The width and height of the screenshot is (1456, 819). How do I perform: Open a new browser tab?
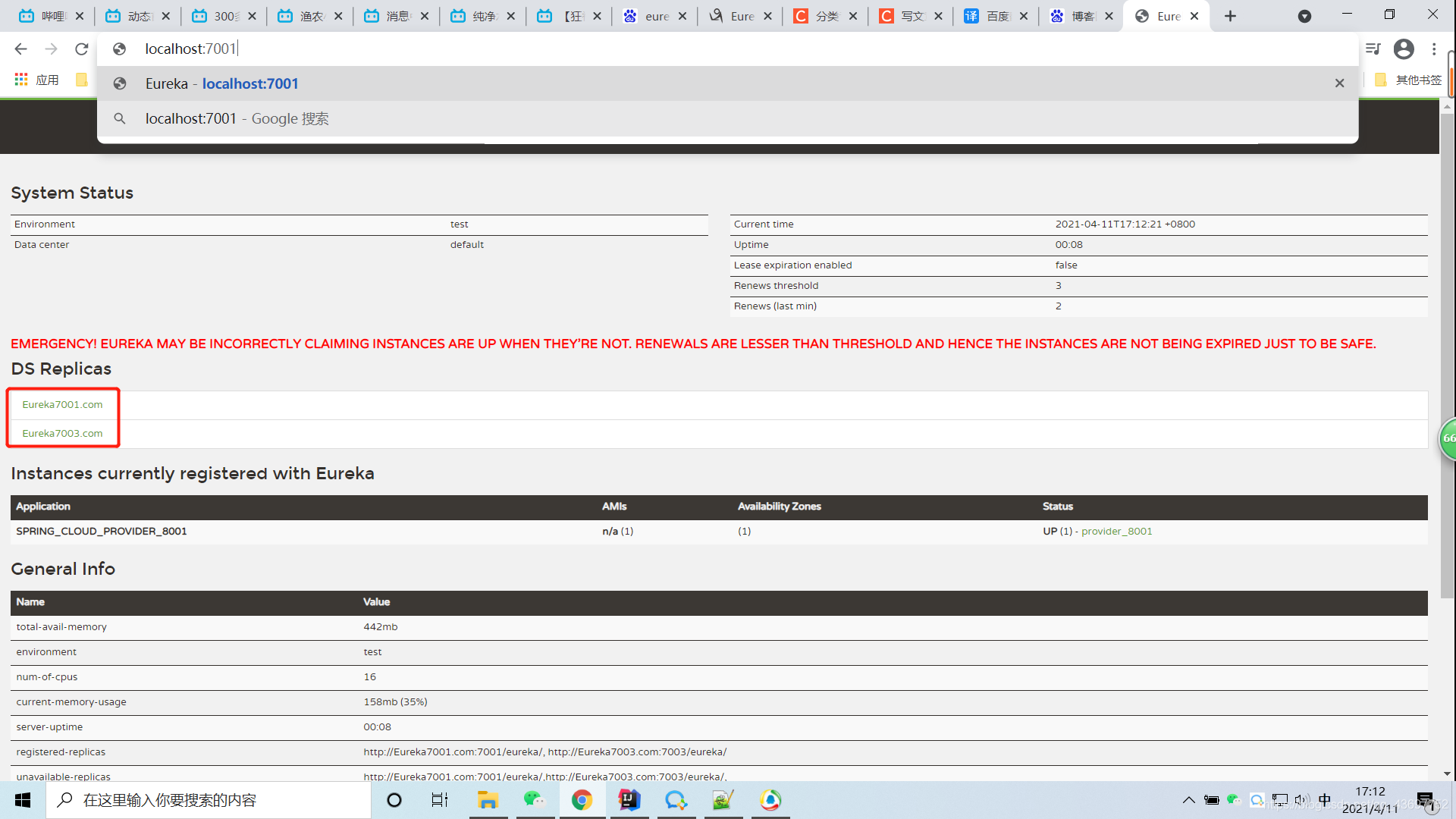(x=1230, y=16)
